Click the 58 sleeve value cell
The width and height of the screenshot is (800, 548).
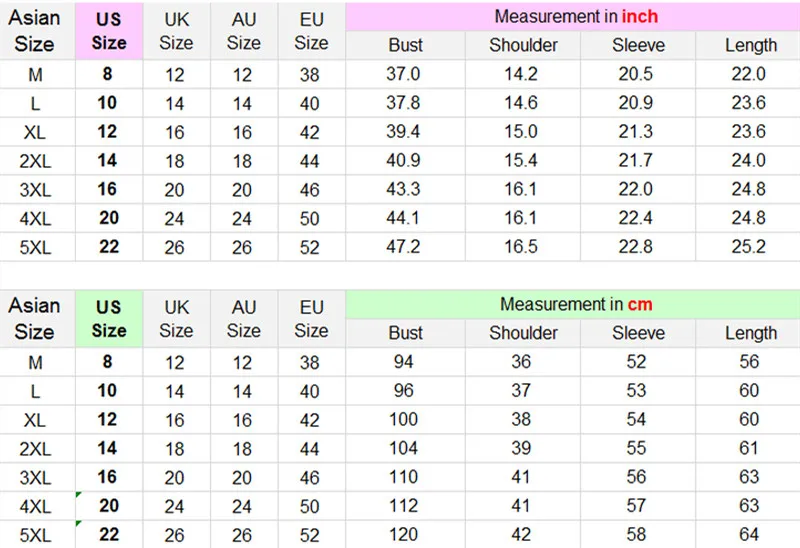tap(638, 535)
